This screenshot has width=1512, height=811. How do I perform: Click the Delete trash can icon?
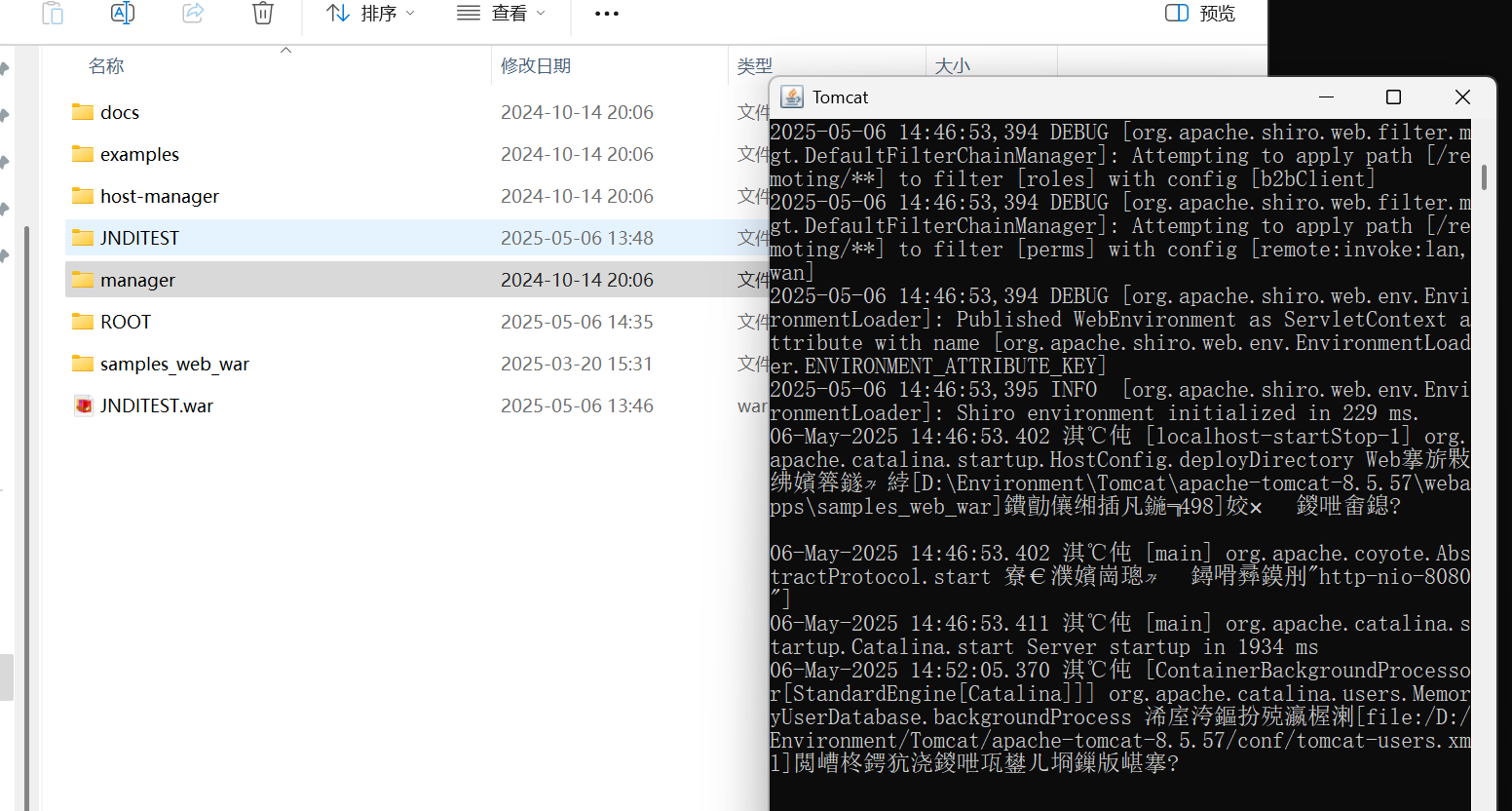[x=263, y=13]
